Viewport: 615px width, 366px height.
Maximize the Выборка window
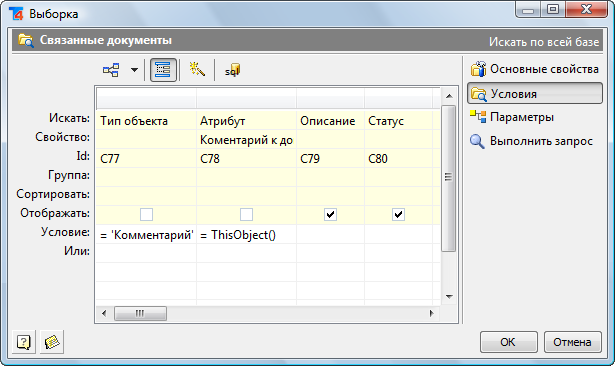tap(553, 9)
